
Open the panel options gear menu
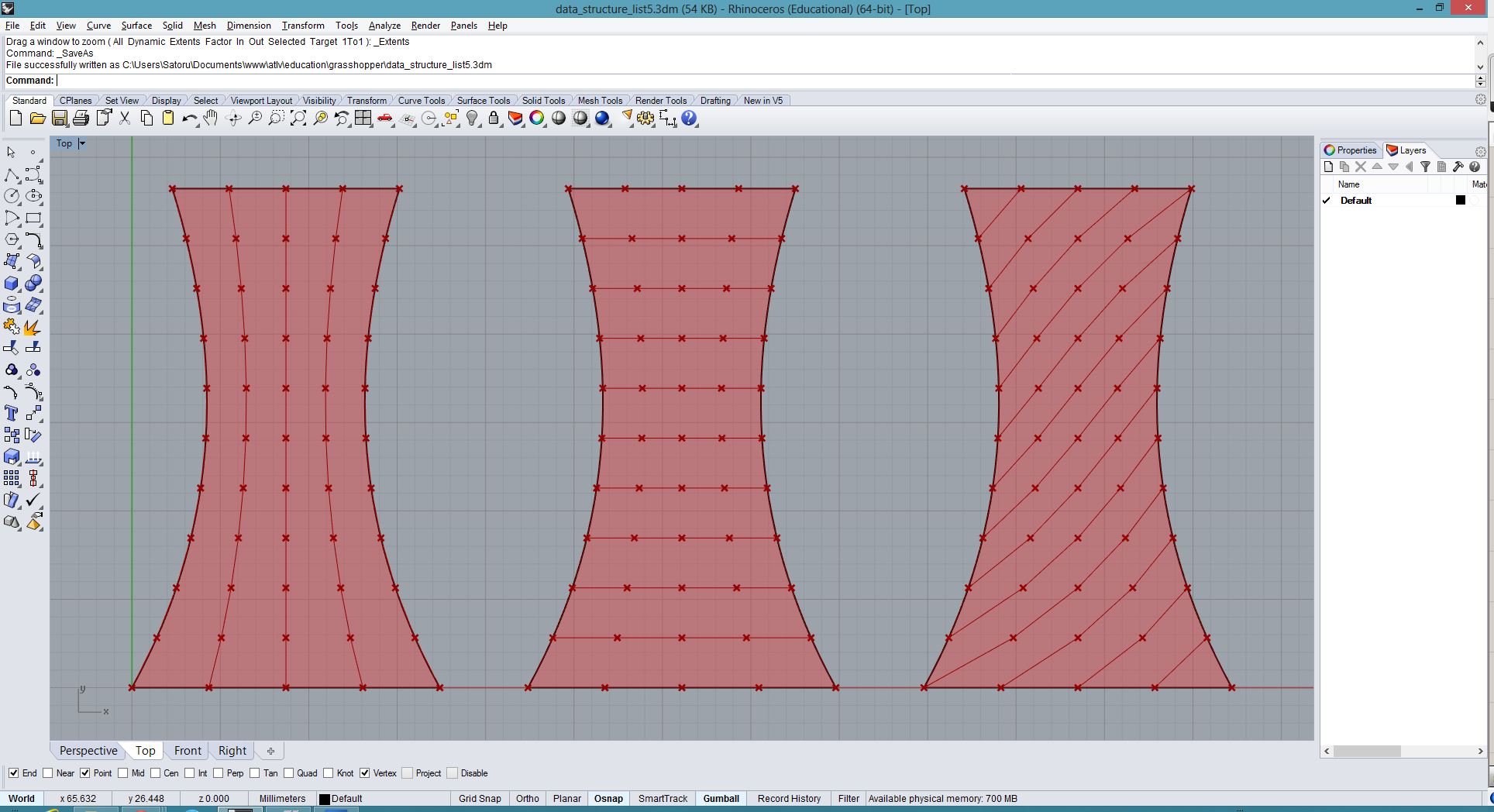[x=1480, y=151]
